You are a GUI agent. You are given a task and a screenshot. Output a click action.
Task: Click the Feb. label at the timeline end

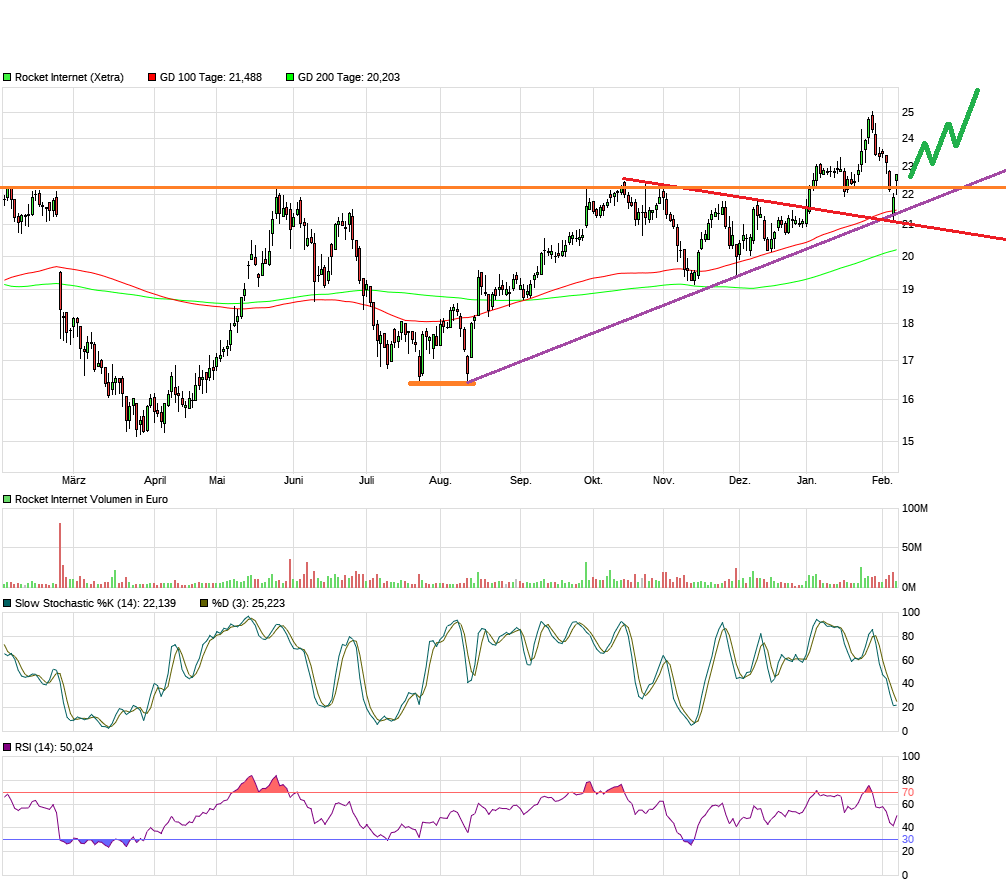point(881,480)
